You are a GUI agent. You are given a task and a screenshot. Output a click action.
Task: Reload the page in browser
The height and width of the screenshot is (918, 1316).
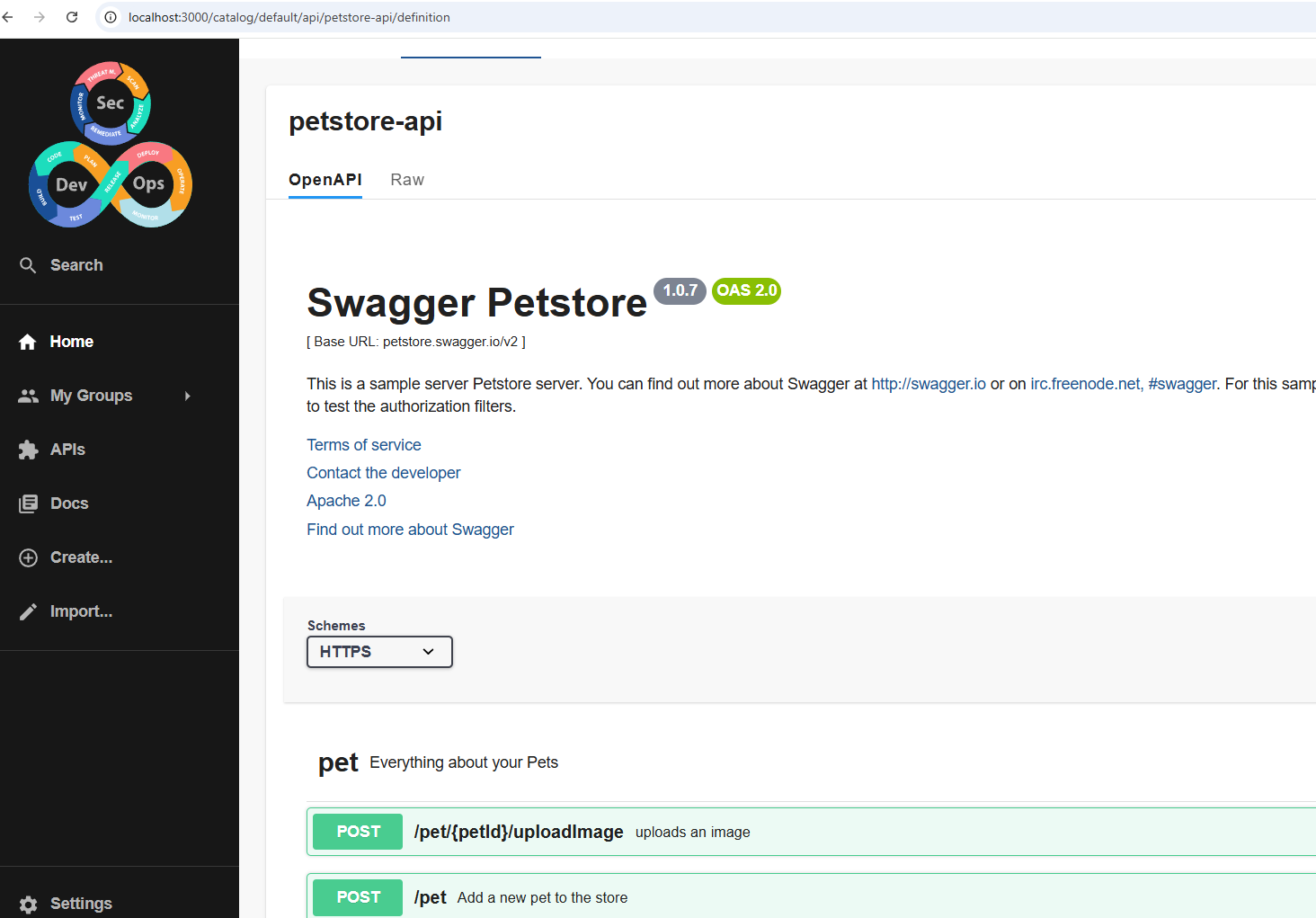click(x=72, y=17)
